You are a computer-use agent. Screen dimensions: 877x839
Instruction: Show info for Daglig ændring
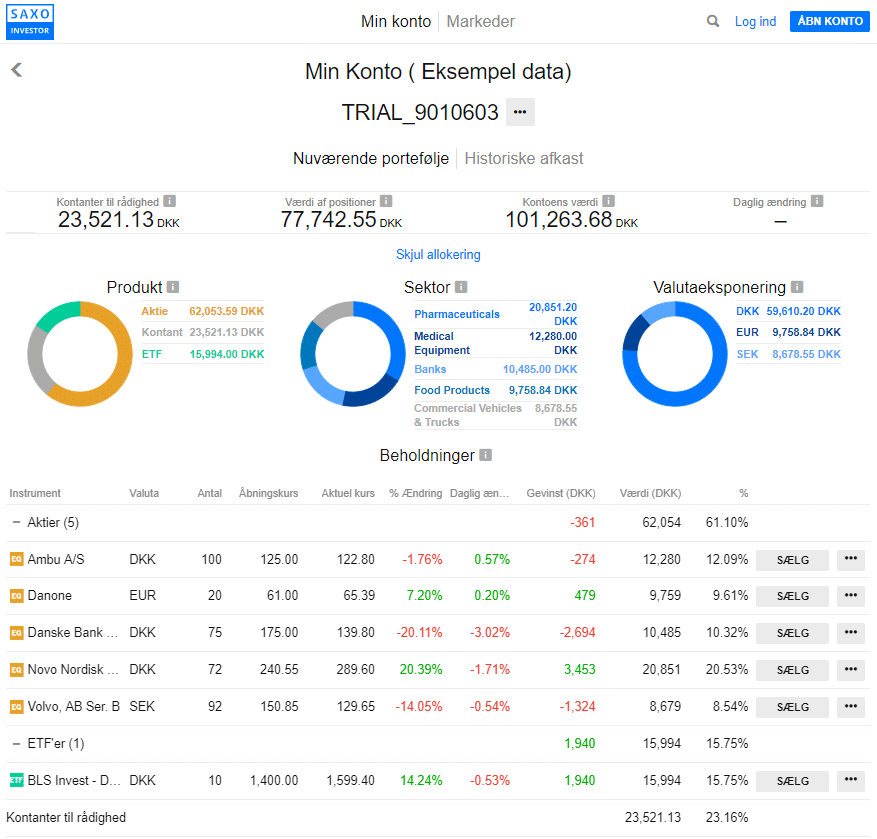tap(817, 201)
